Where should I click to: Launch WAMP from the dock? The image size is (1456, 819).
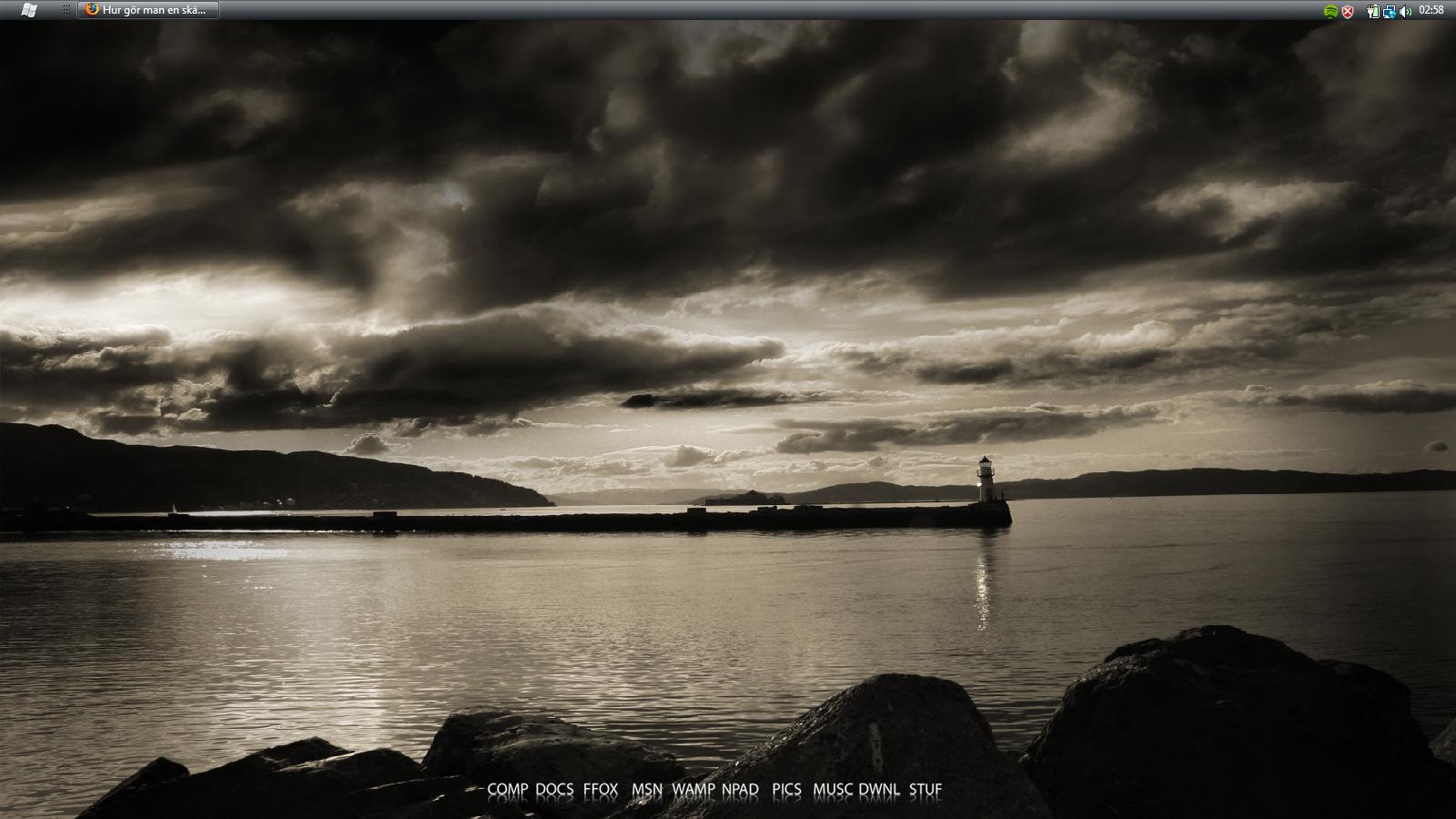tap(693, 789)
